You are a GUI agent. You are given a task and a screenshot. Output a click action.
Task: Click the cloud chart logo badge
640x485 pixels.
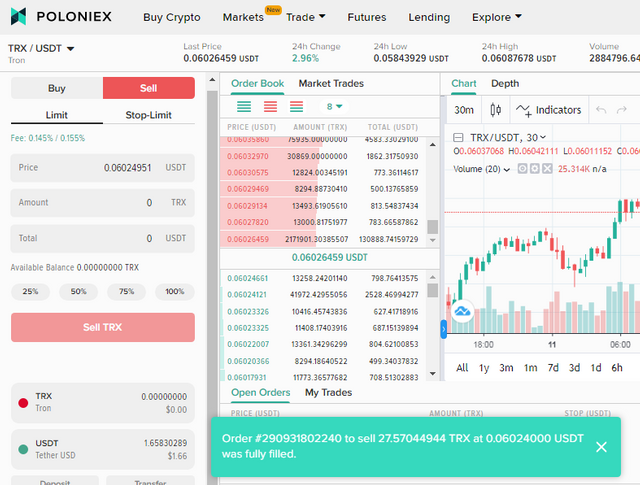462,312
